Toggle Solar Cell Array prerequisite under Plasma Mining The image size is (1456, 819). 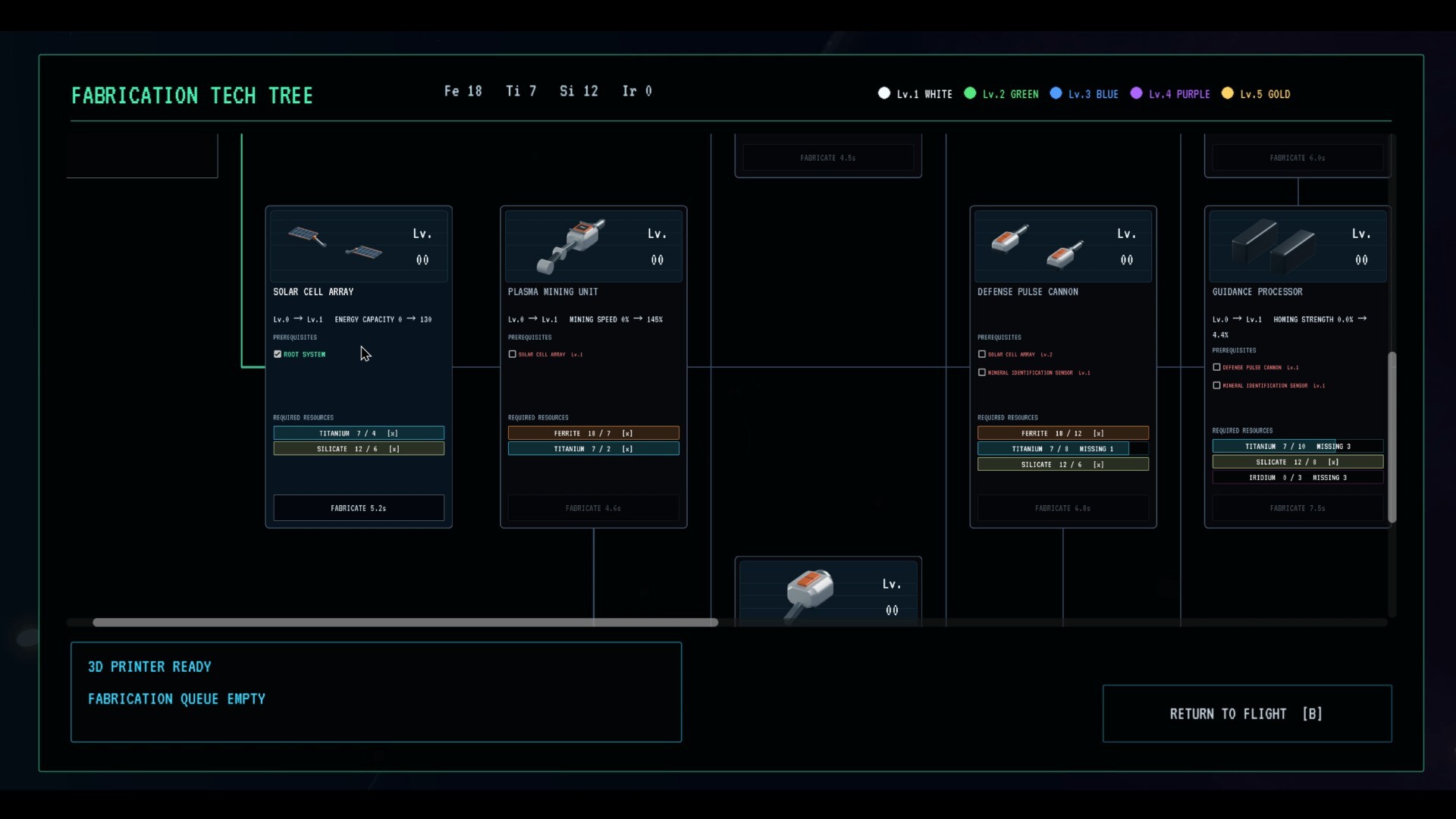click(513, 354)
